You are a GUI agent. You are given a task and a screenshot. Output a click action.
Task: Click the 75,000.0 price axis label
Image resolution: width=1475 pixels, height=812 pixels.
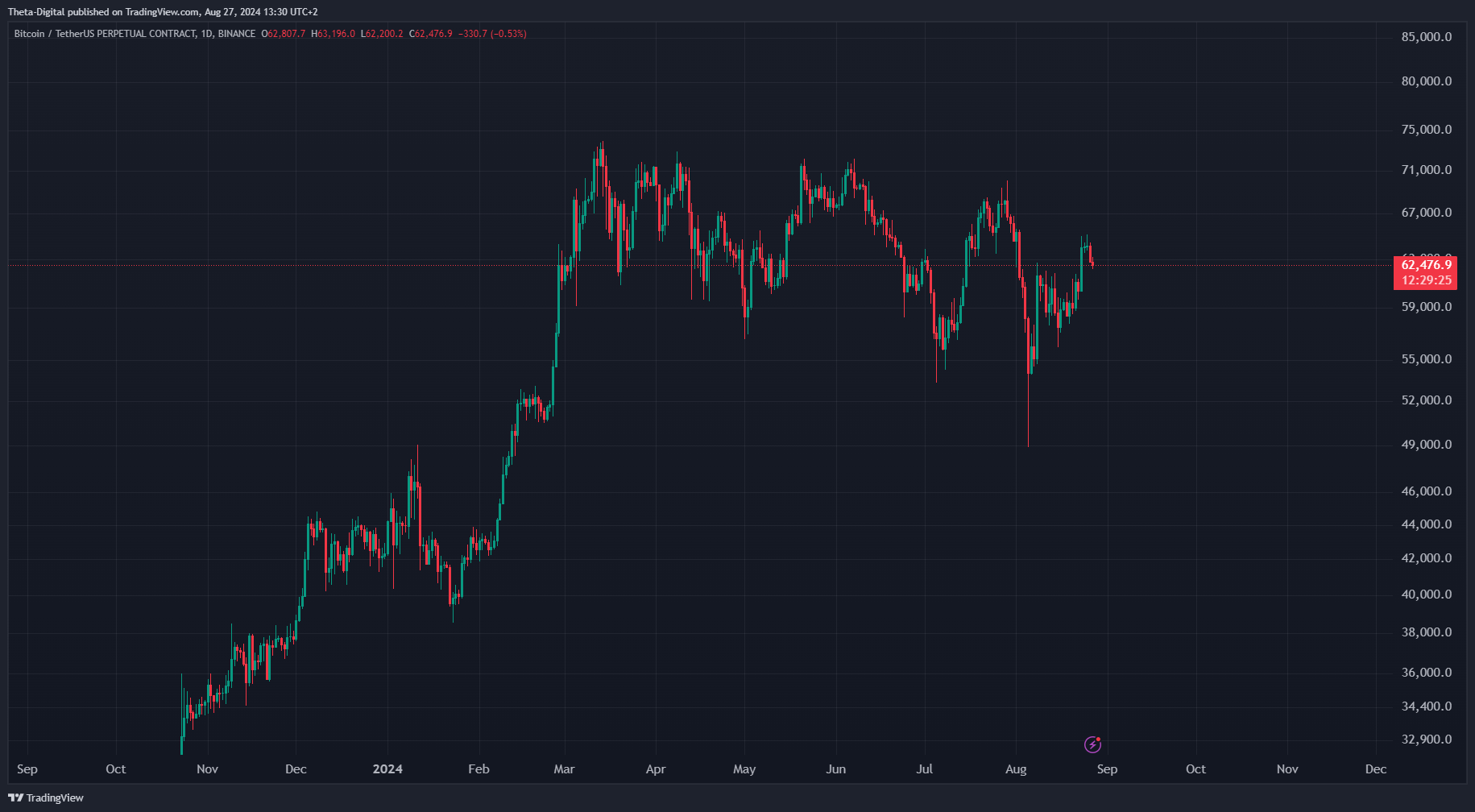pos(1427,130)
